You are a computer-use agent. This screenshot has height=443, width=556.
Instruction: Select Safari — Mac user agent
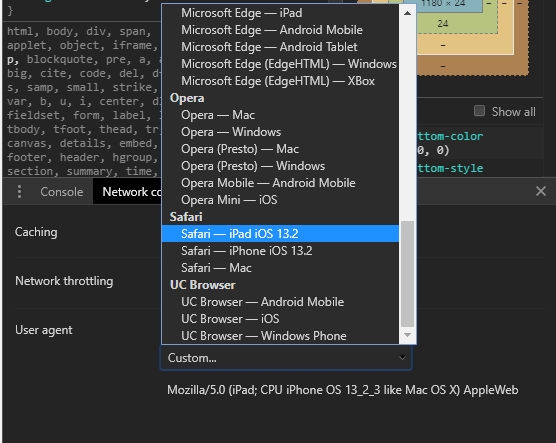pyautogui.click(x=280, y=268)
